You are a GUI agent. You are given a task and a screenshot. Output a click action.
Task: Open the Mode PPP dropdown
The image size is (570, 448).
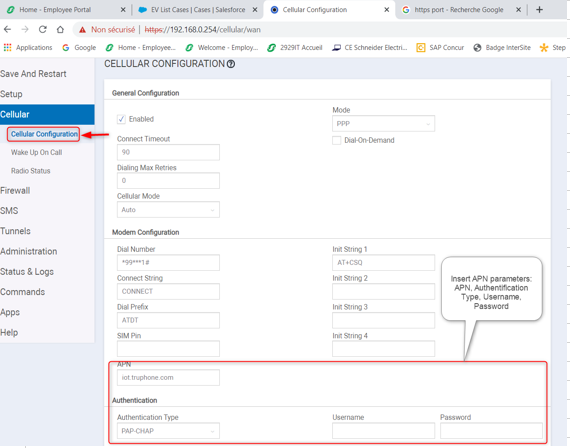pos(383,124)
